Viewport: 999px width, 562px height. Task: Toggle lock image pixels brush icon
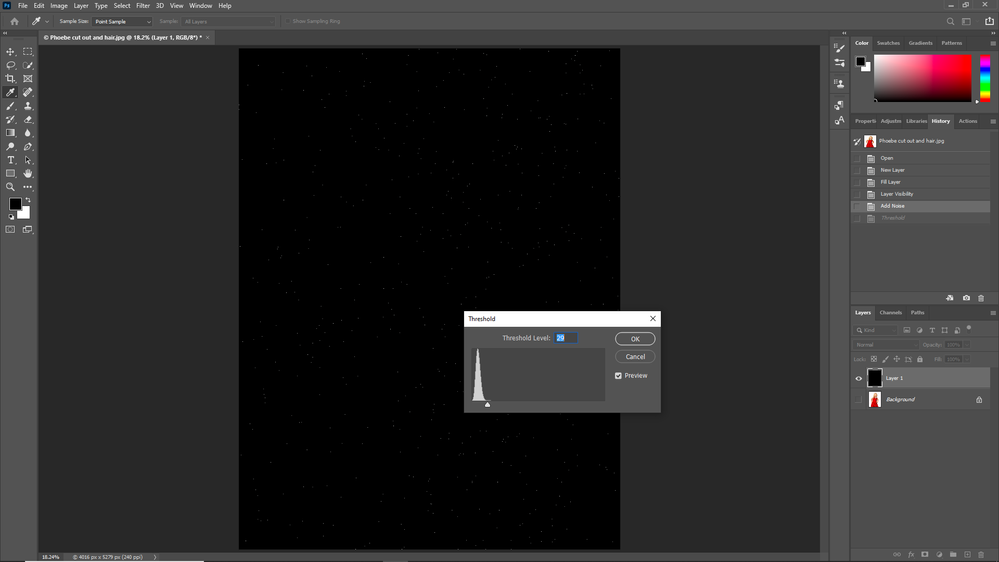pyautogui.click(x=885, y=359)
